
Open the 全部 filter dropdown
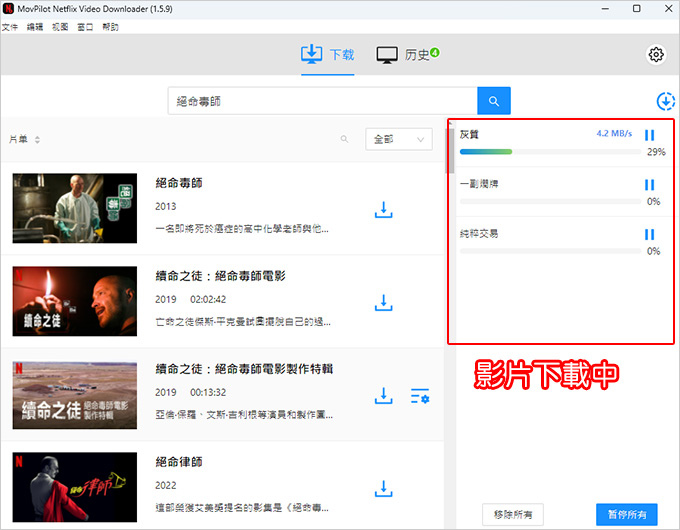(399, 139)
